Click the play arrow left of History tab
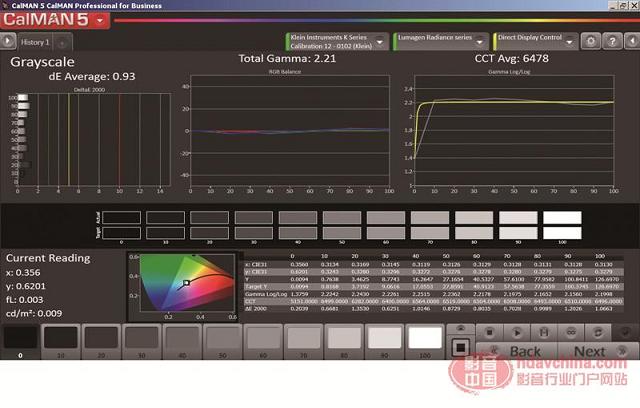Screen dimensions: 640x408 [x=7, y=41]
